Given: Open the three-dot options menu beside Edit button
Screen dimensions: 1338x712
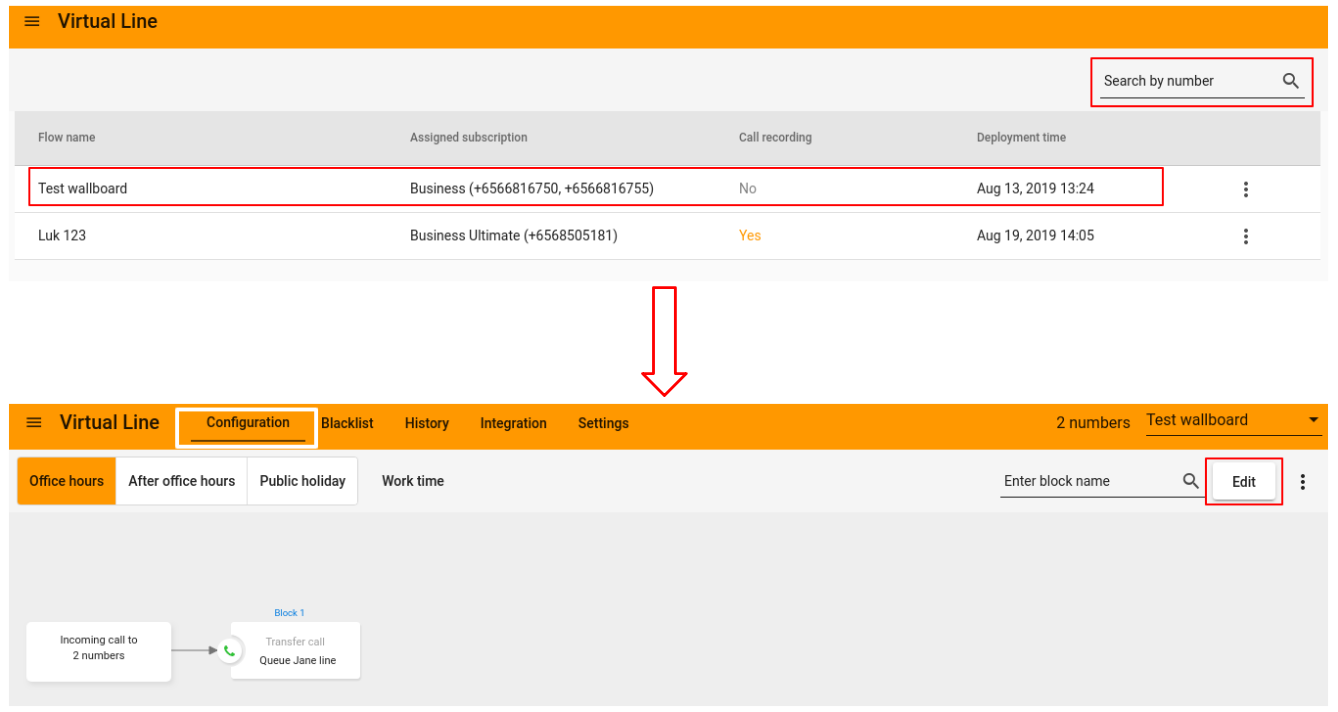Looking at the screenshot, I should click(1302, 482).
